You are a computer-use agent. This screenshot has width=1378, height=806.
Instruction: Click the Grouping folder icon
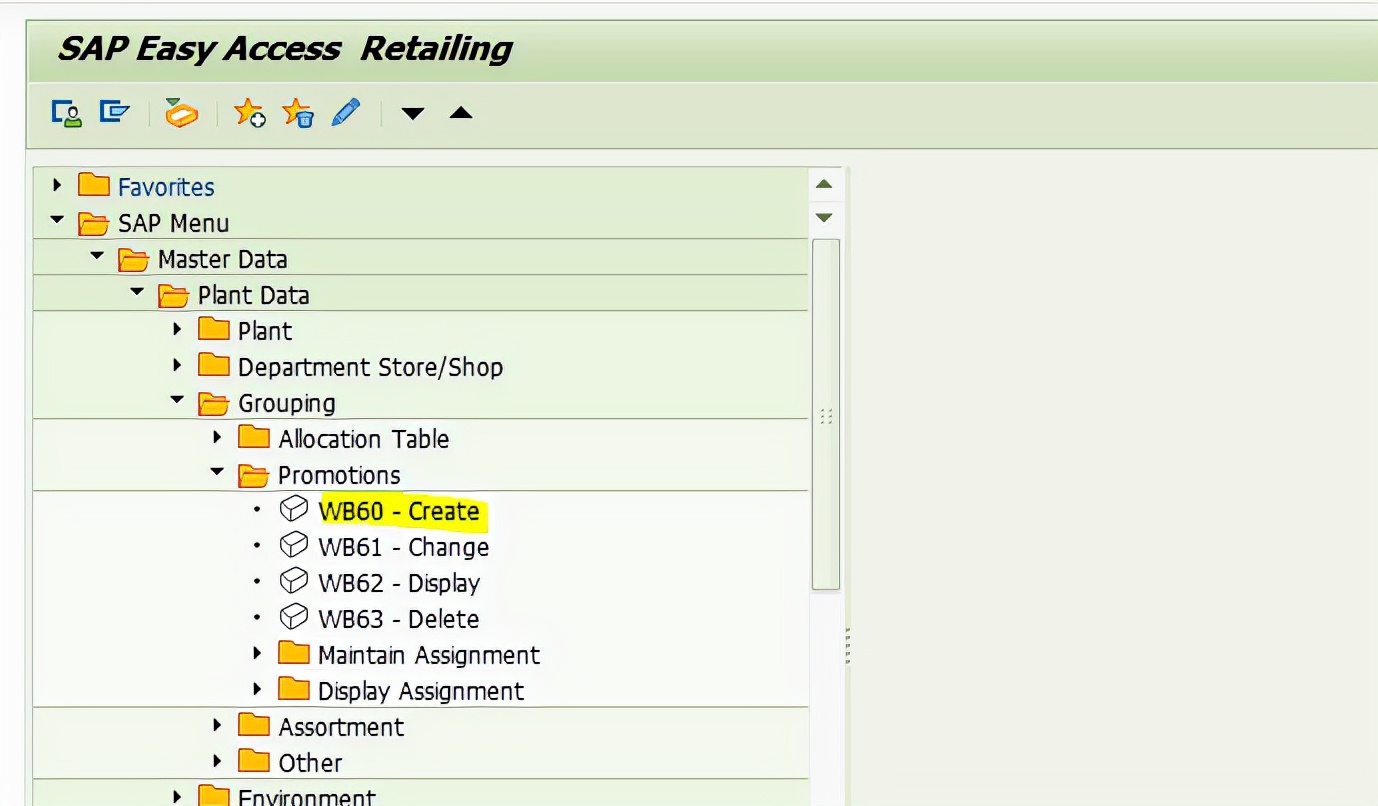[x=214, y=403]
